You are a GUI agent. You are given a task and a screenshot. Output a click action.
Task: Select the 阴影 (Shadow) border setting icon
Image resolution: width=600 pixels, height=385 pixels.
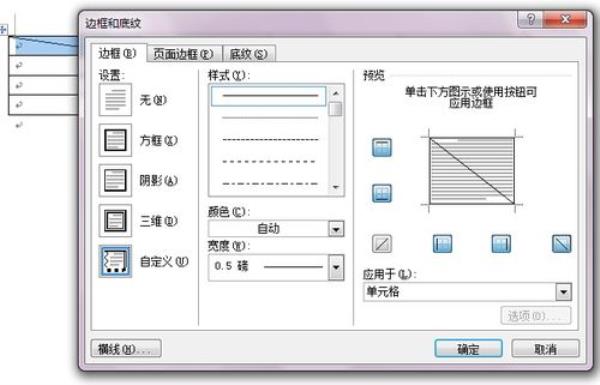point(115,180)
